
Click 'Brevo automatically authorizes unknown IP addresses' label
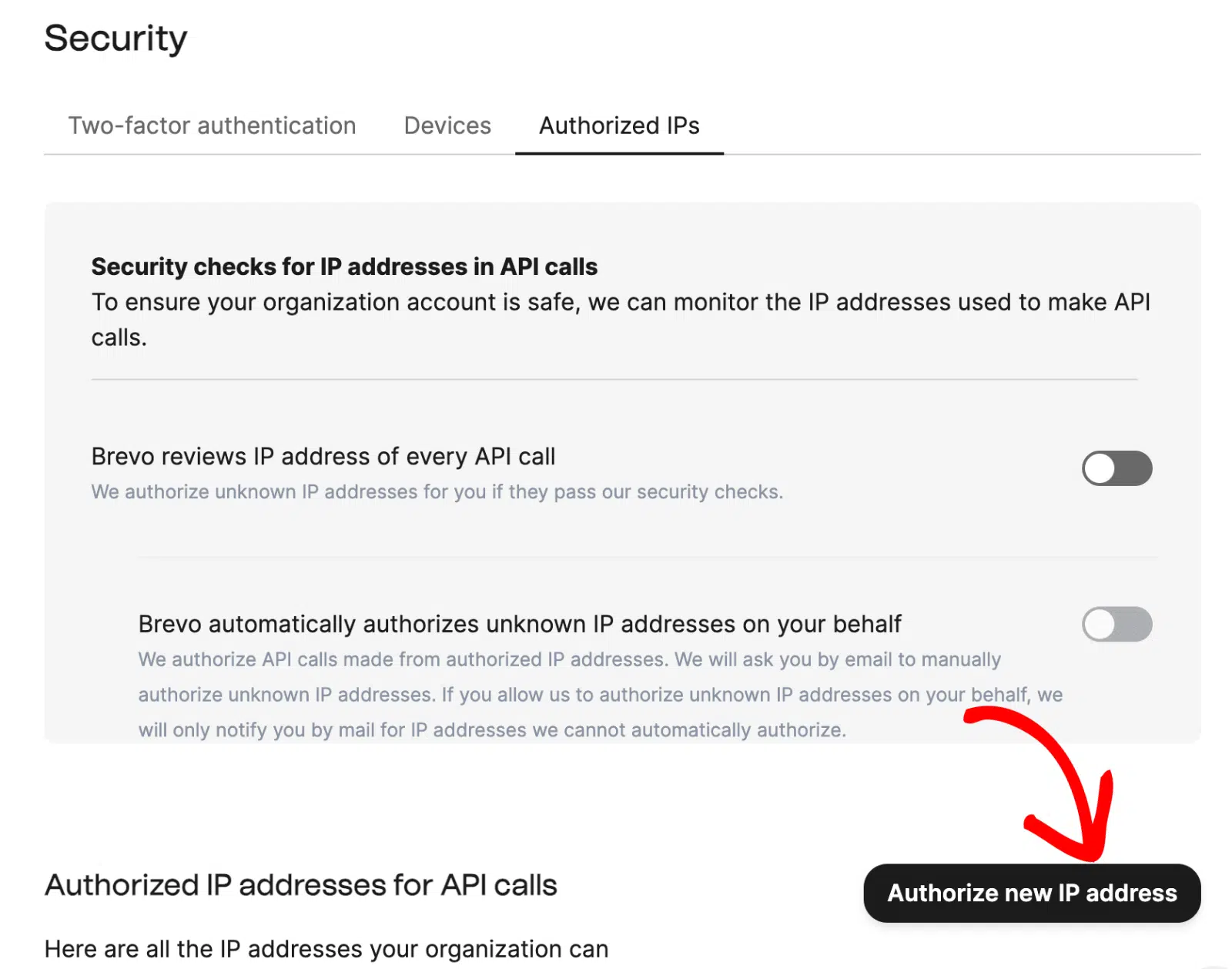(520, 624)
